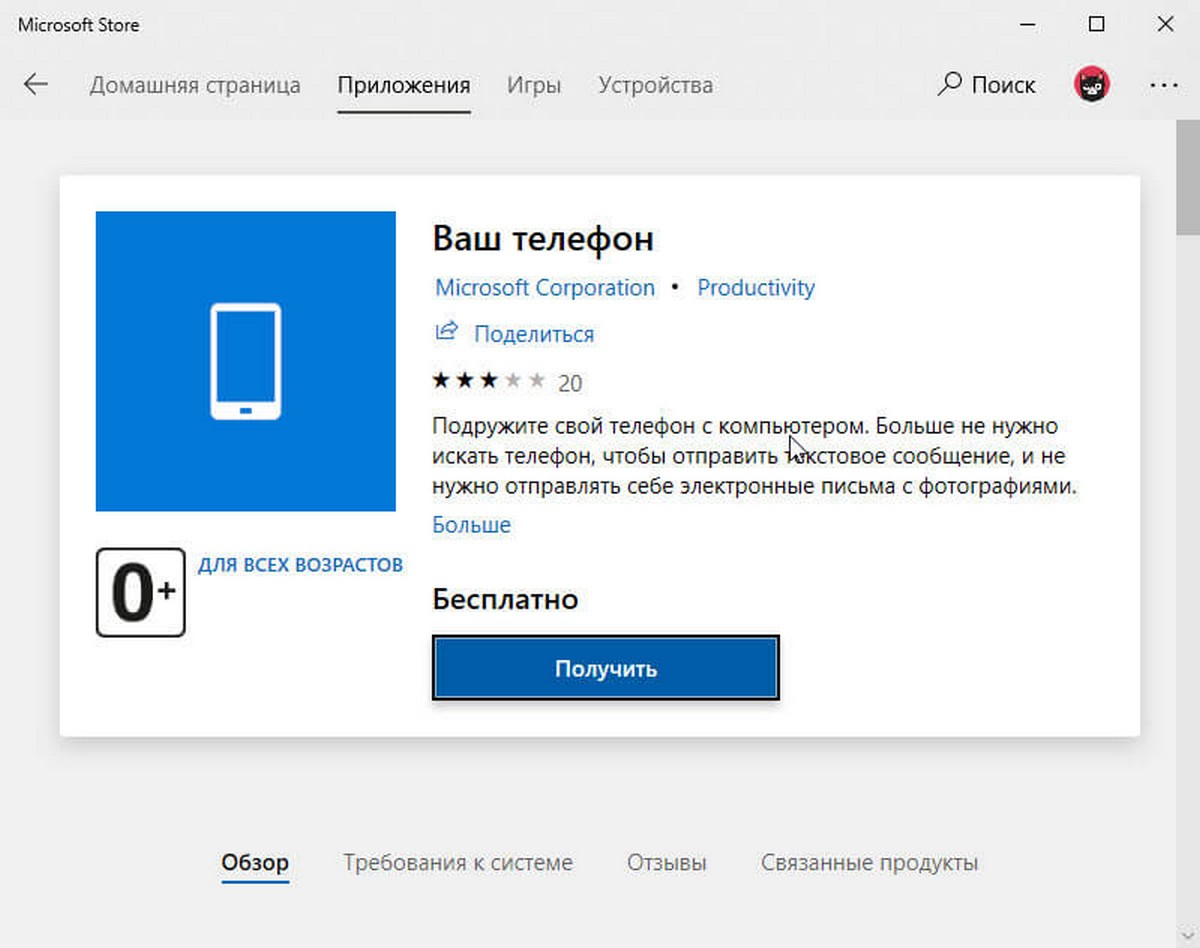
Task: Close the Microsoft Store window
Action: coord(1165,25)
